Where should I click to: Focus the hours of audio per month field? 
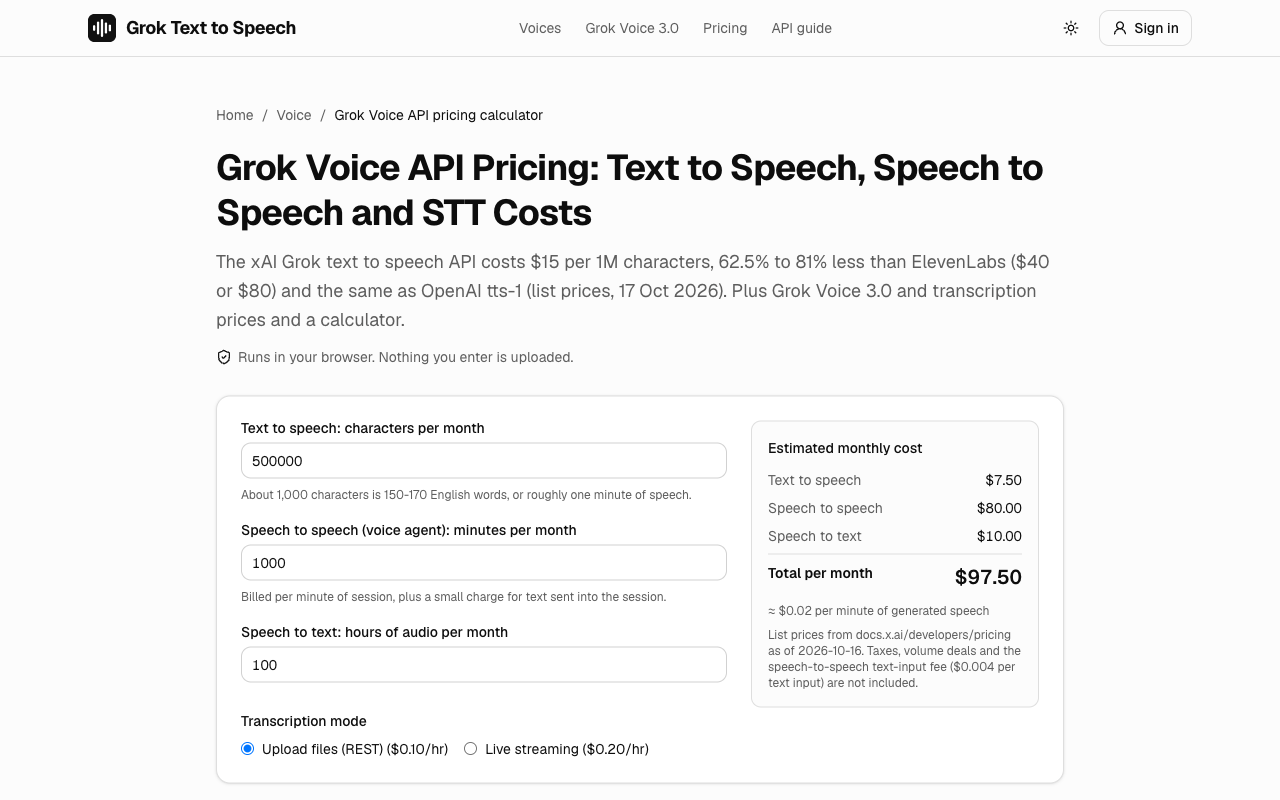tap(484, 665)
